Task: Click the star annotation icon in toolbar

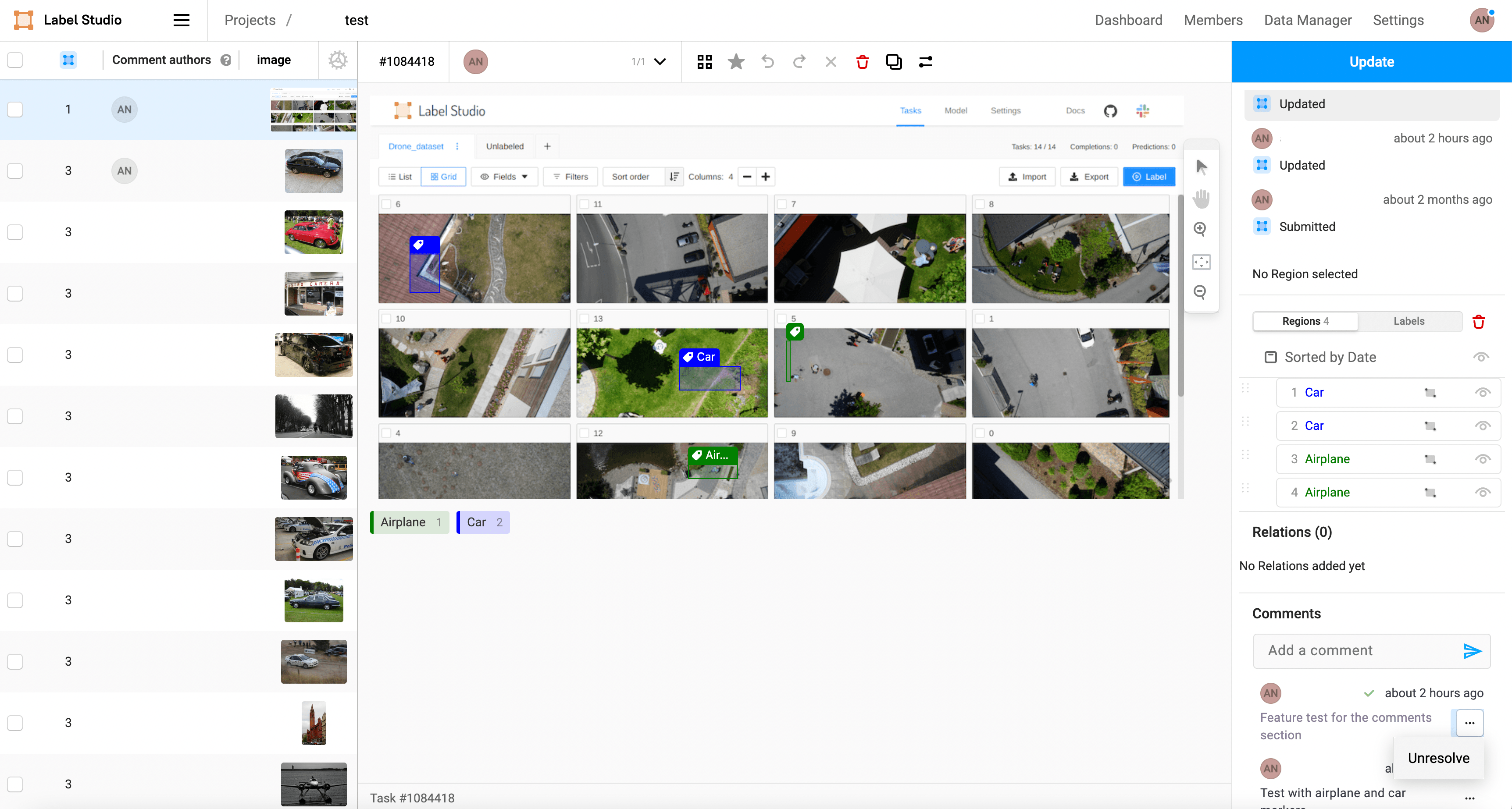Action: click(x=735, y=62)
